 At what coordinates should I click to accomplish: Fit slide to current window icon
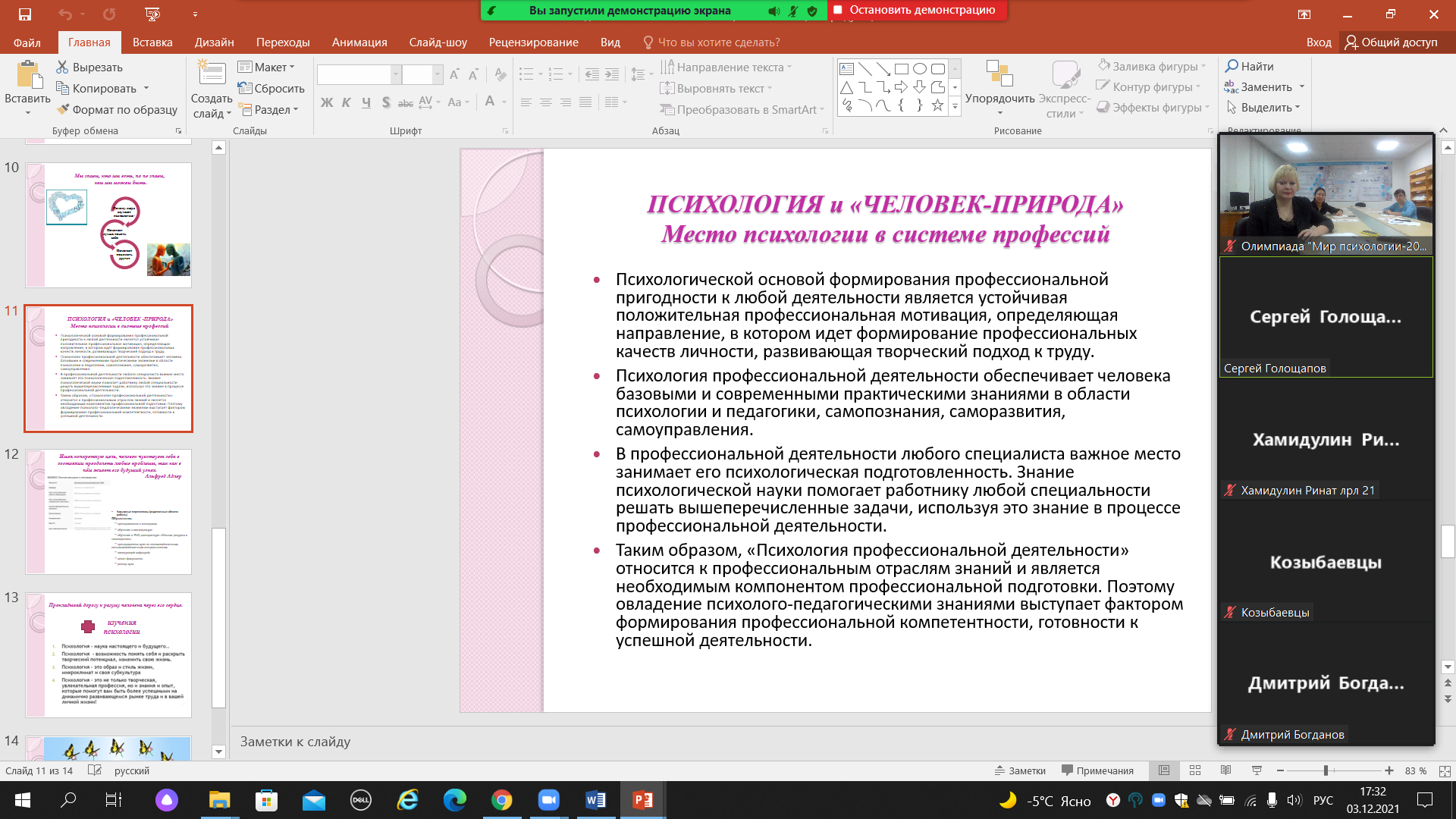coord(1445,770)
